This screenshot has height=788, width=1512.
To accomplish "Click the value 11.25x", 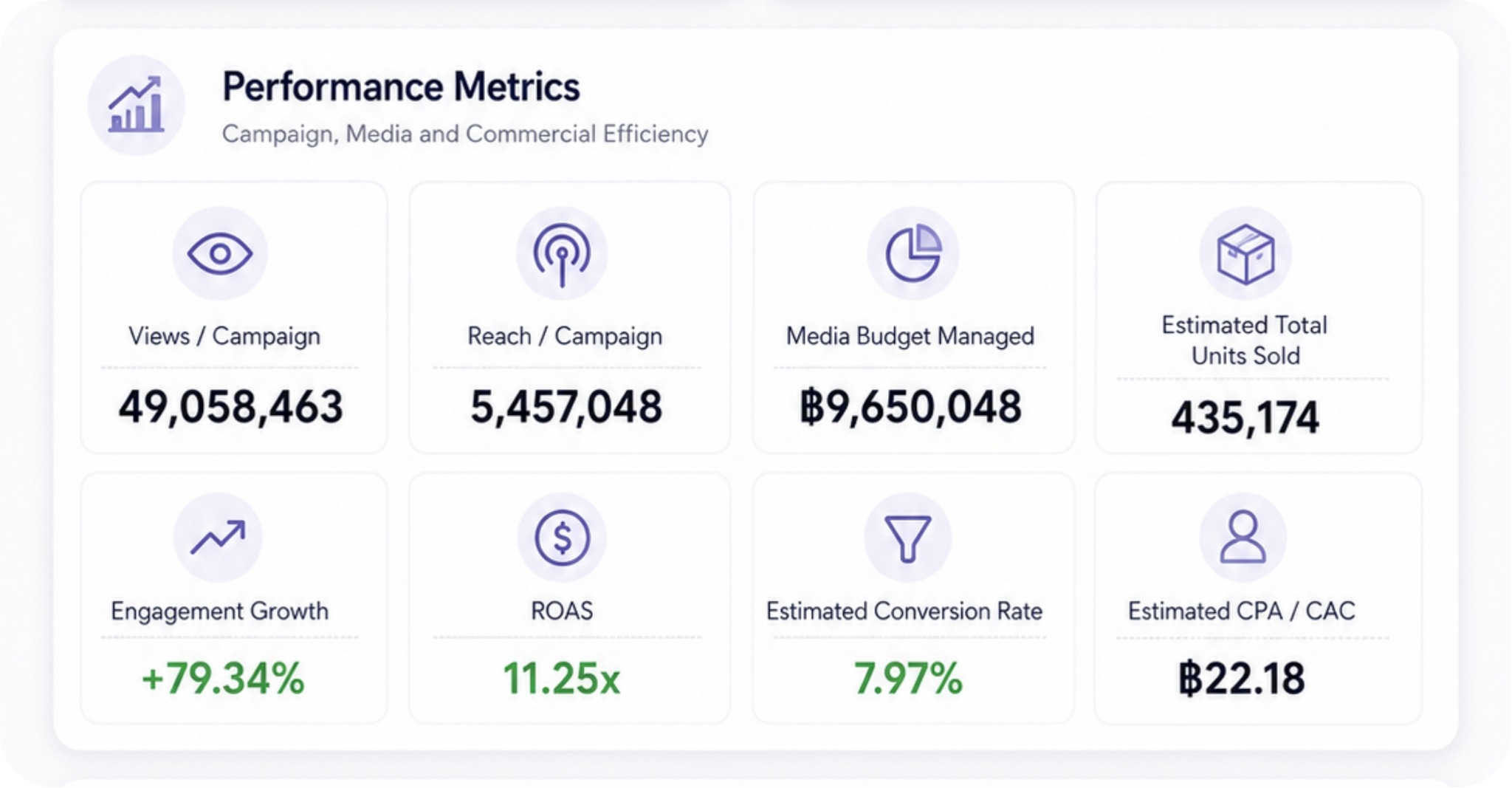I will tap(562, 679).
